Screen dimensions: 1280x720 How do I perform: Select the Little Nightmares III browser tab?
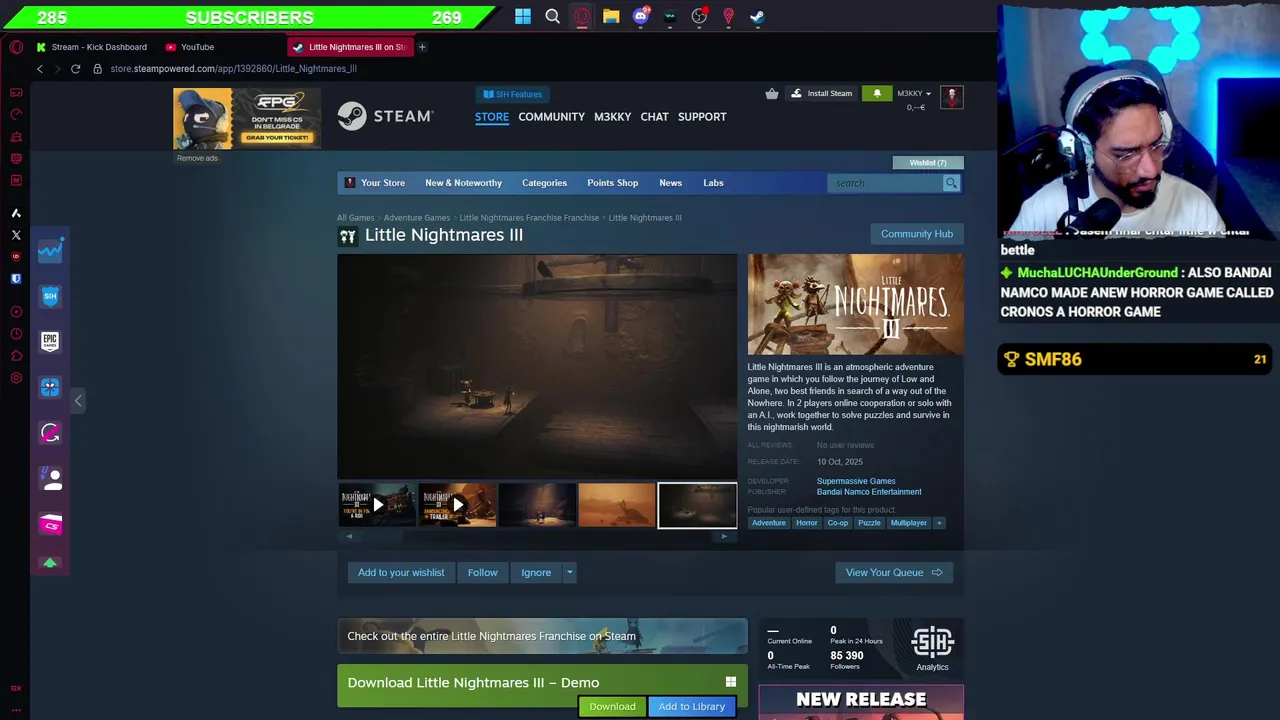point(350,47)
